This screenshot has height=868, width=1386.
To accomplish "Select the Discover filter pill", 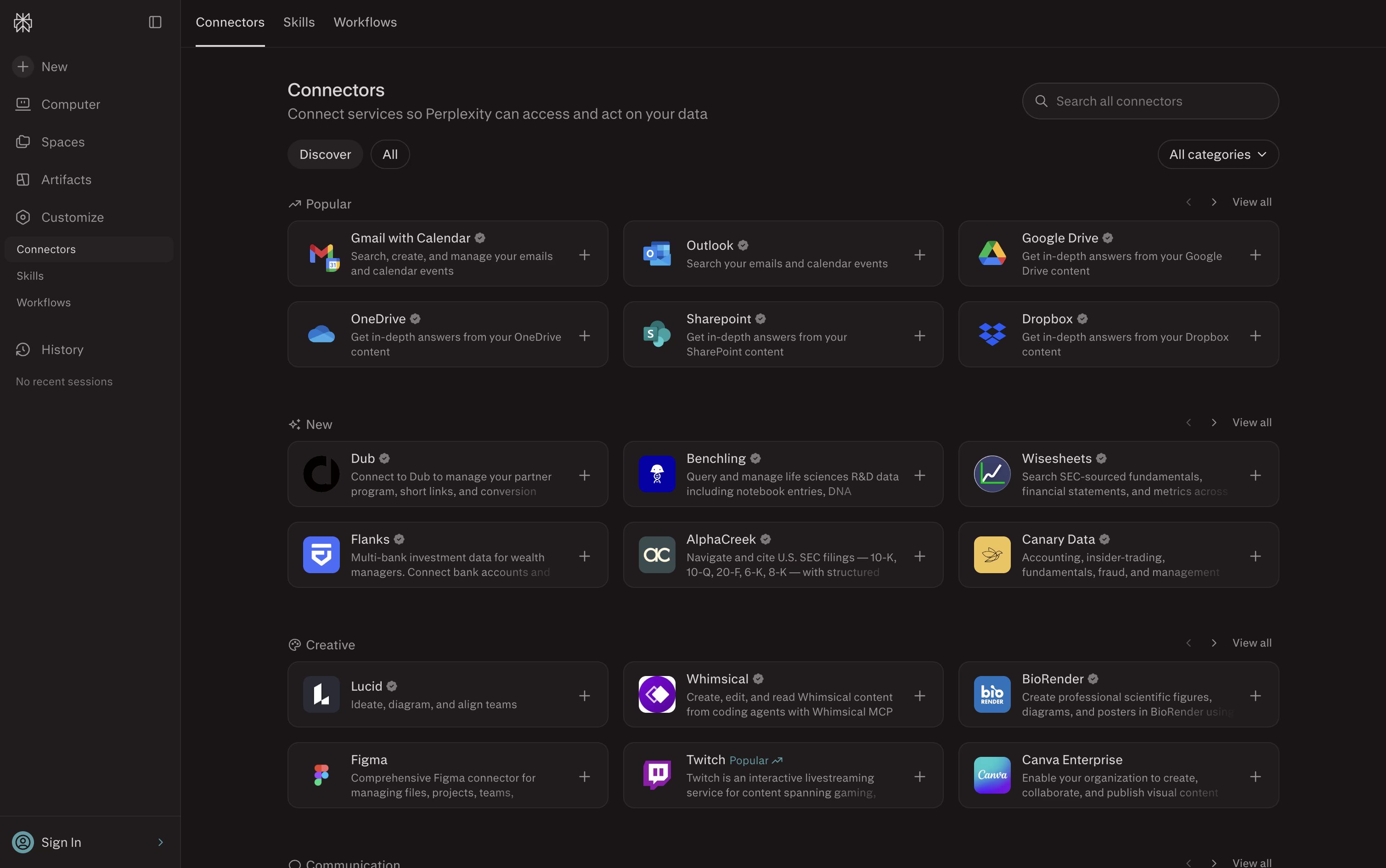I will 325,154.
